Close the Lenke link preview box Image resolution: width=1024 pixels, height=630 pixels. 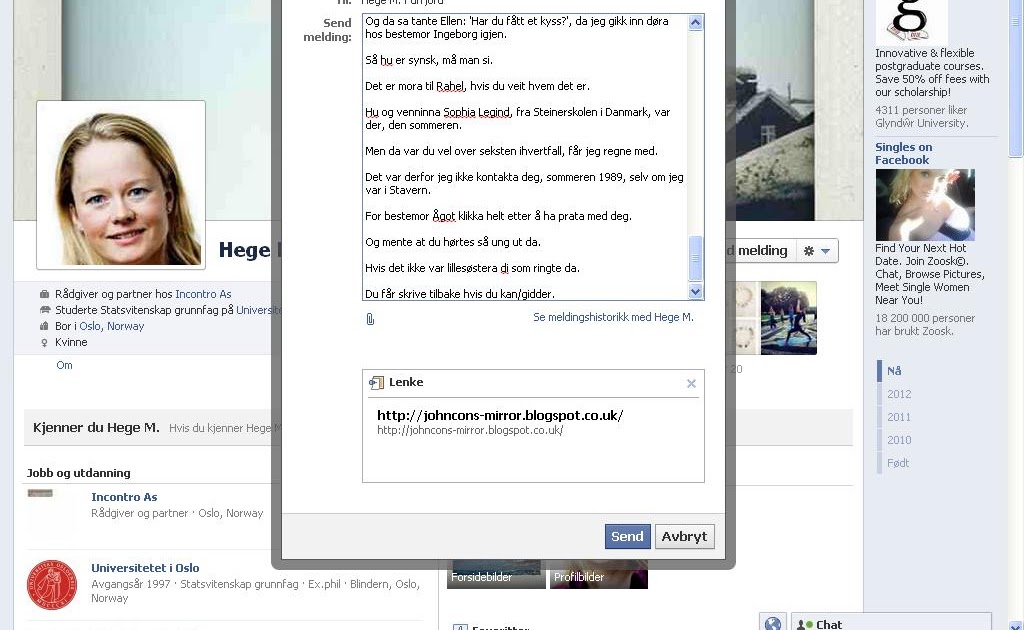(x=691, y=383)
